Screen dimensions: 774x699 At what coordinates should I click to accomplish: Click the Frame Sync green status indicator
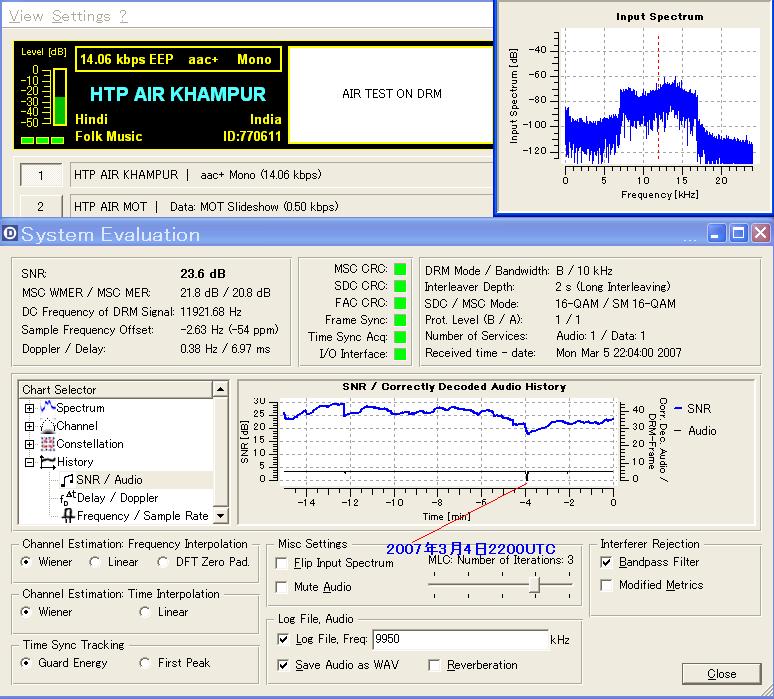click(400, 320)
